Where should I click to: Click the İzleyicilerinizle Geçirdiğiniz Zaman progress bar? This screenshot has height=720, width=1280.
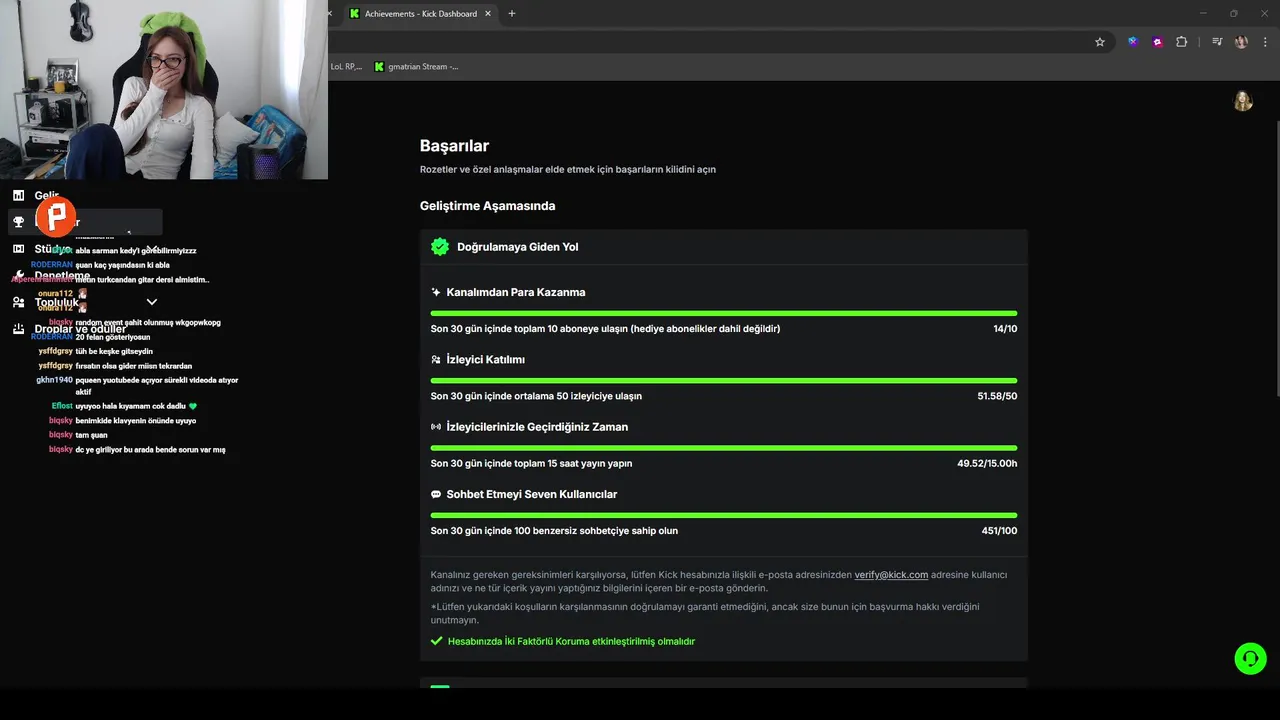724,447
